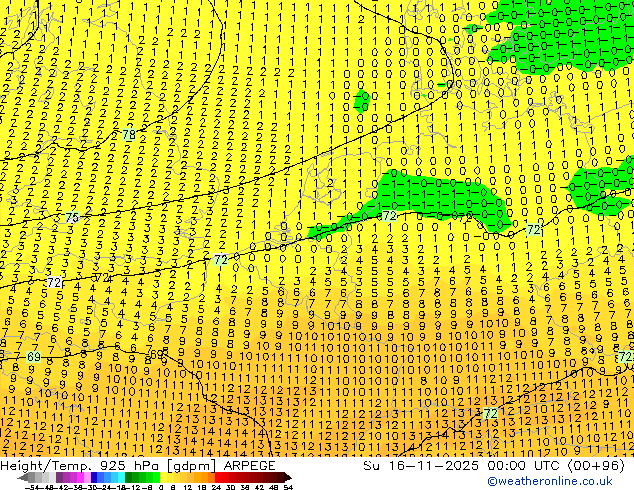
Task: Click the 12 value on legend scale
Action: point(188,488)
